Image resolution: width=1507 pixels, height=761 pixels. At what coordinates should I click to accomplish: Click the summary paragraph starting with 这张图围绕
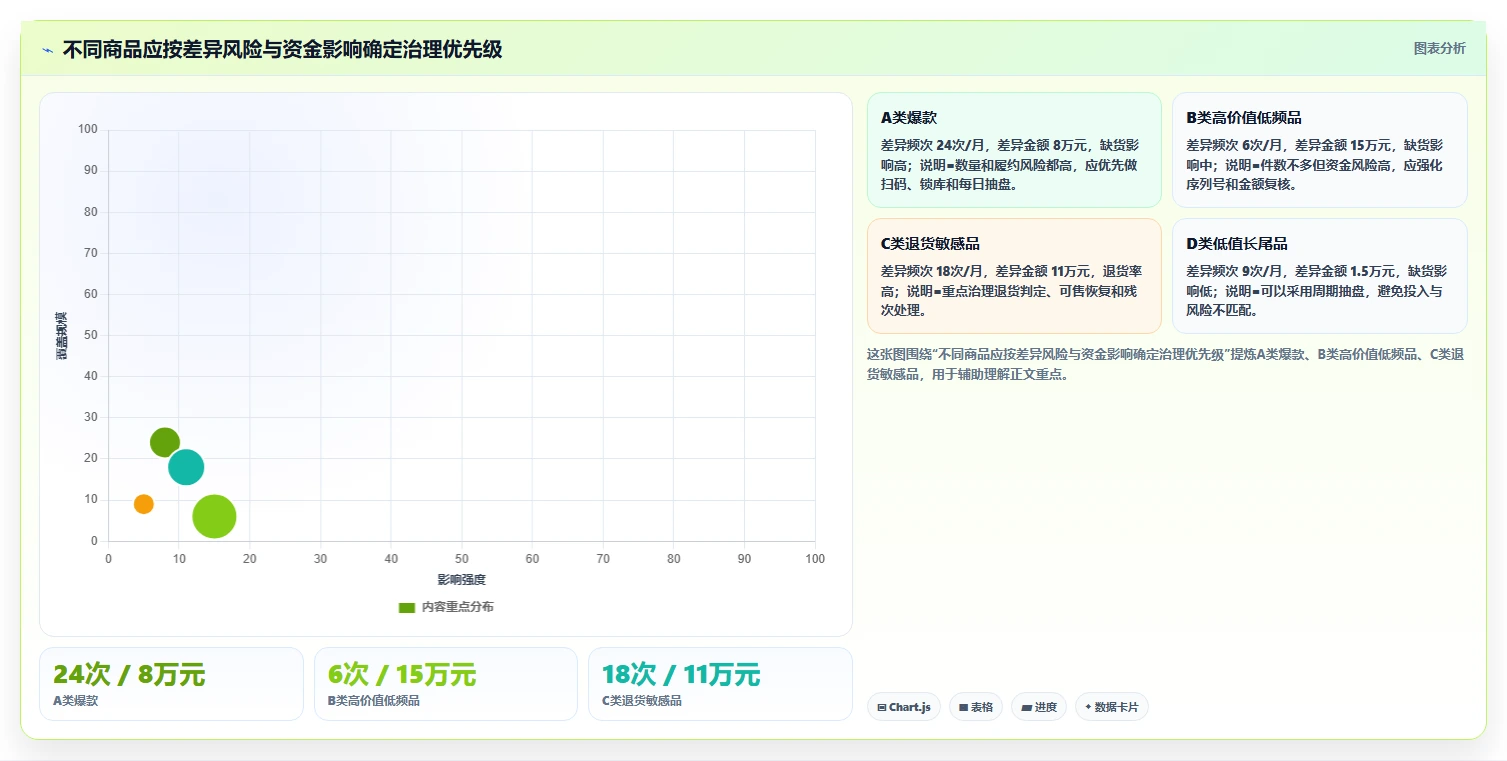(1166, 364)
